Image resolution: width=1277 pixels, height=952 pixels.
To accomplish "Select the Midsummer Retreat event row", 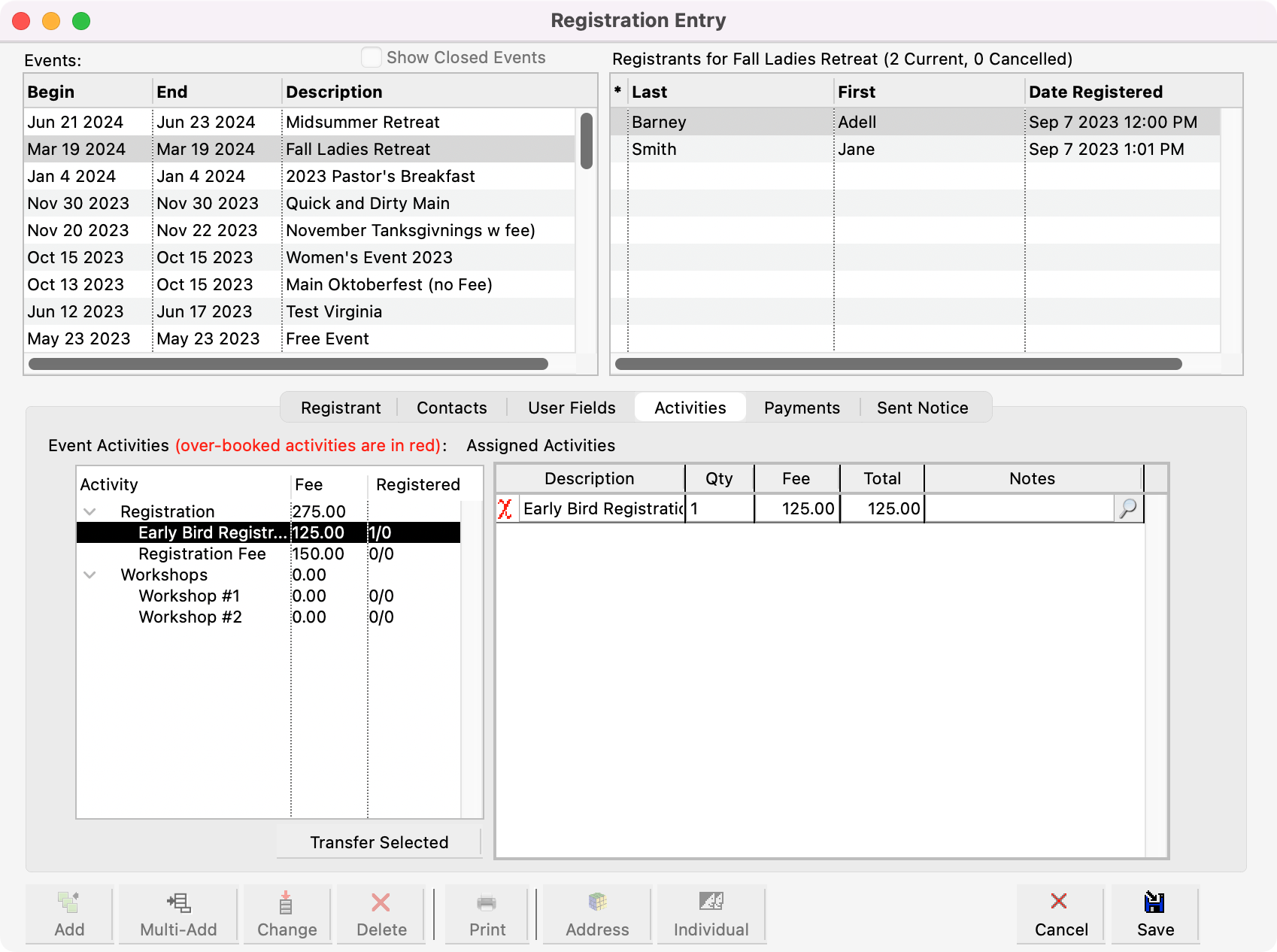I will (x=362, y=122).
